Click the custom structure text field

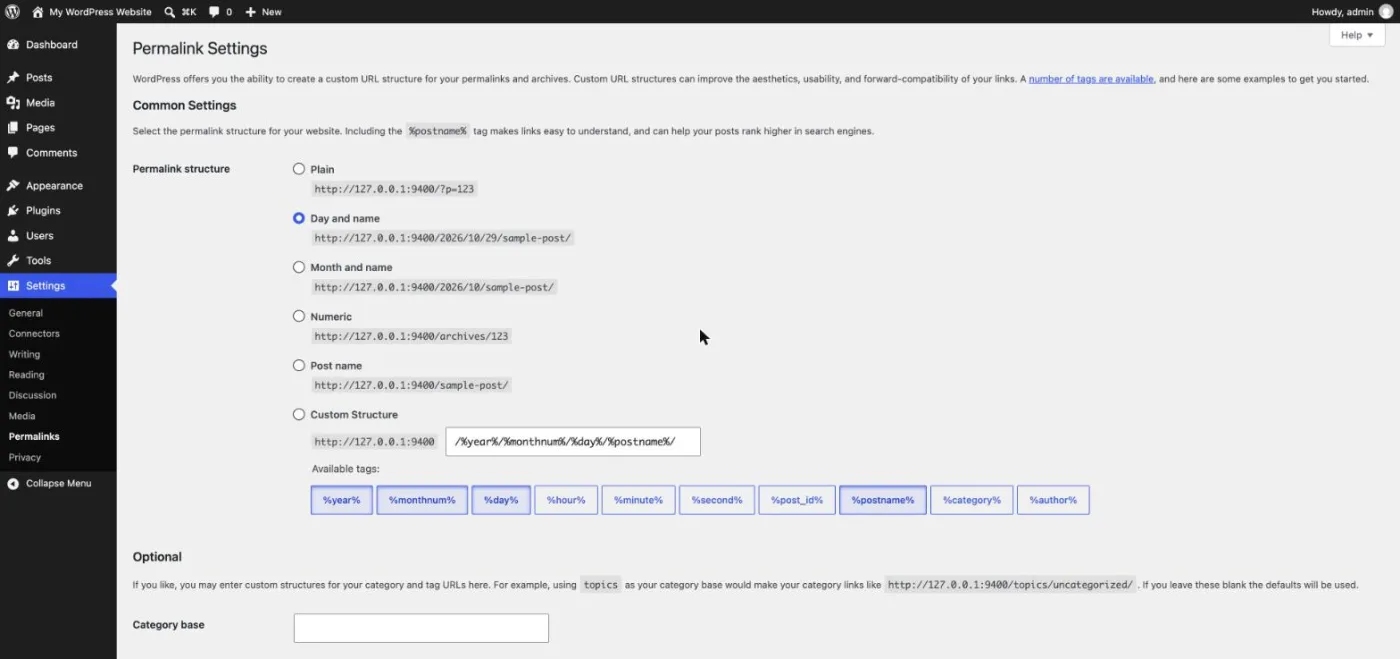573,442
